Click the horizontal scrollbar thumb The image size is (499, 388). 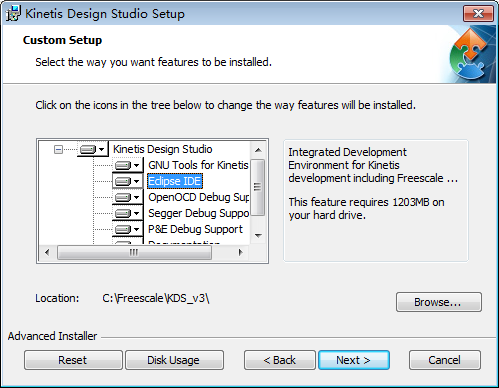click(134, 252)
